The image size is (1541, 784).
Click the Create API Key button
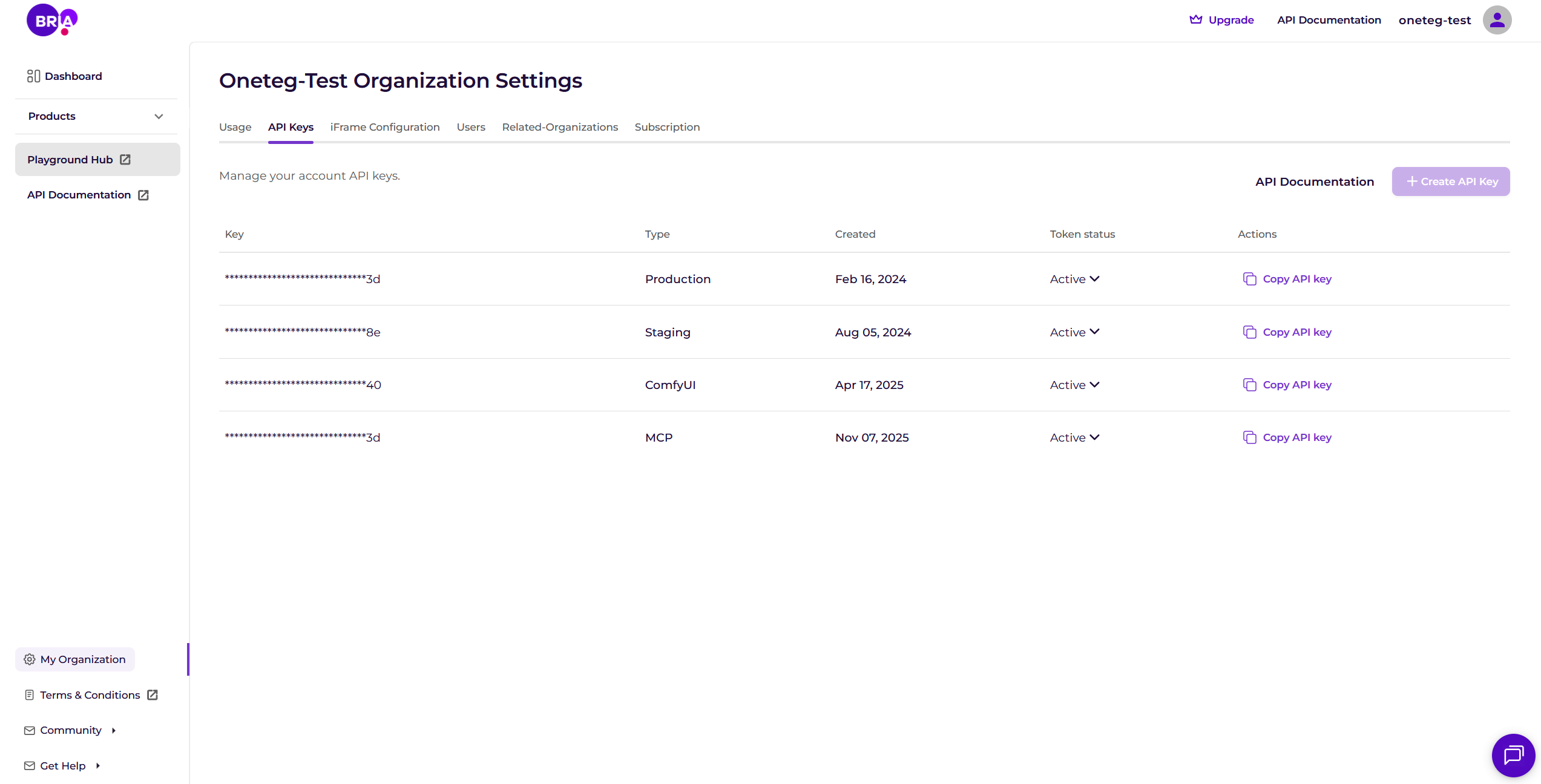[1451, 181]
